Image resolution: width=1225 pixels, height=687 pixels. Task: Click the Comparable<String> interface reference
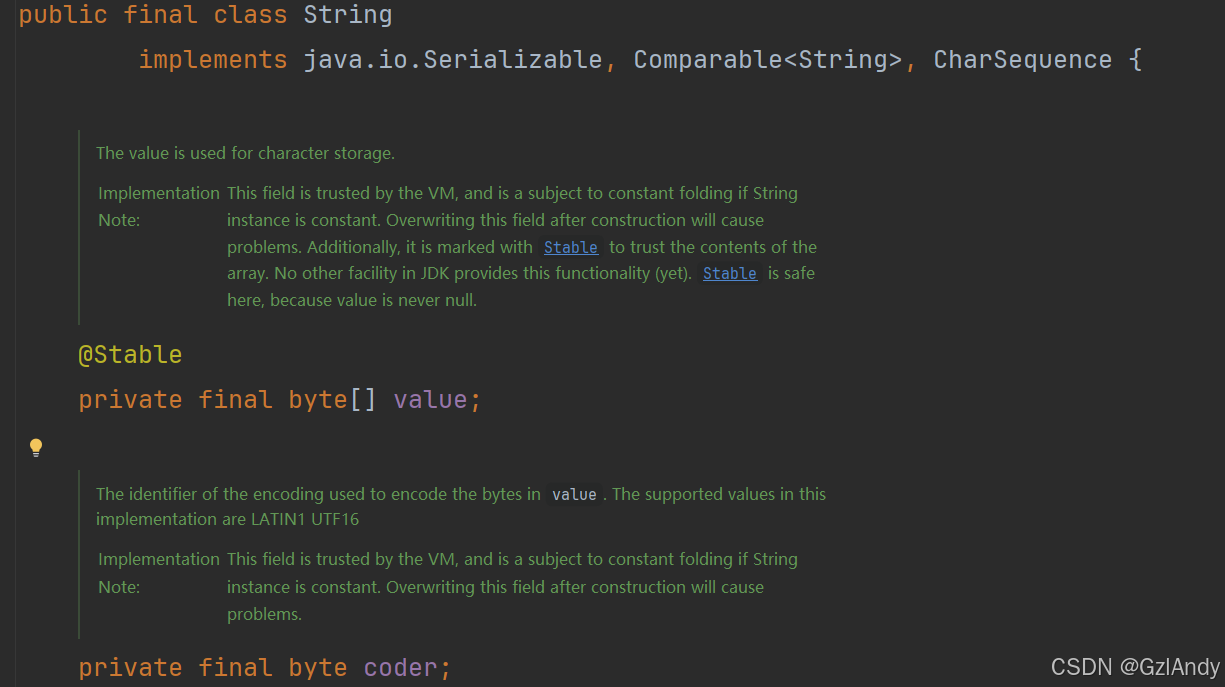click(x=767, y=59)
